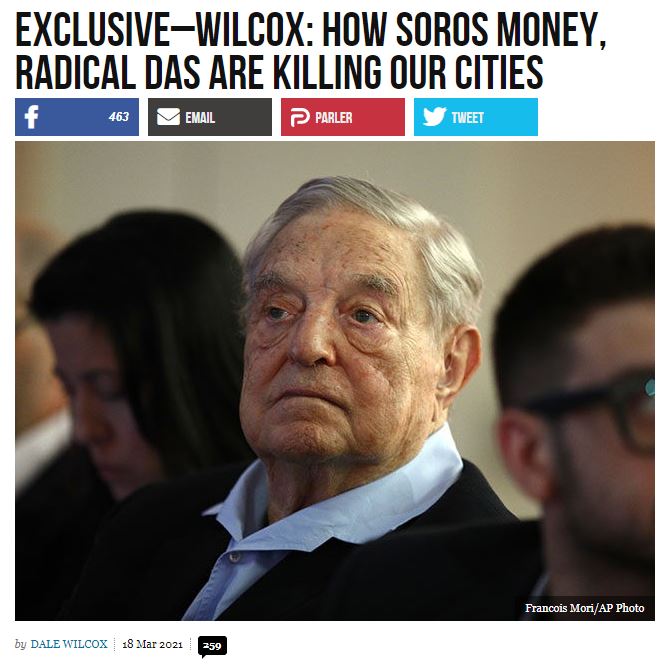Click the article headline about Soros money
This screenshot has width=665, height=665.
click(x=311, y=51)
